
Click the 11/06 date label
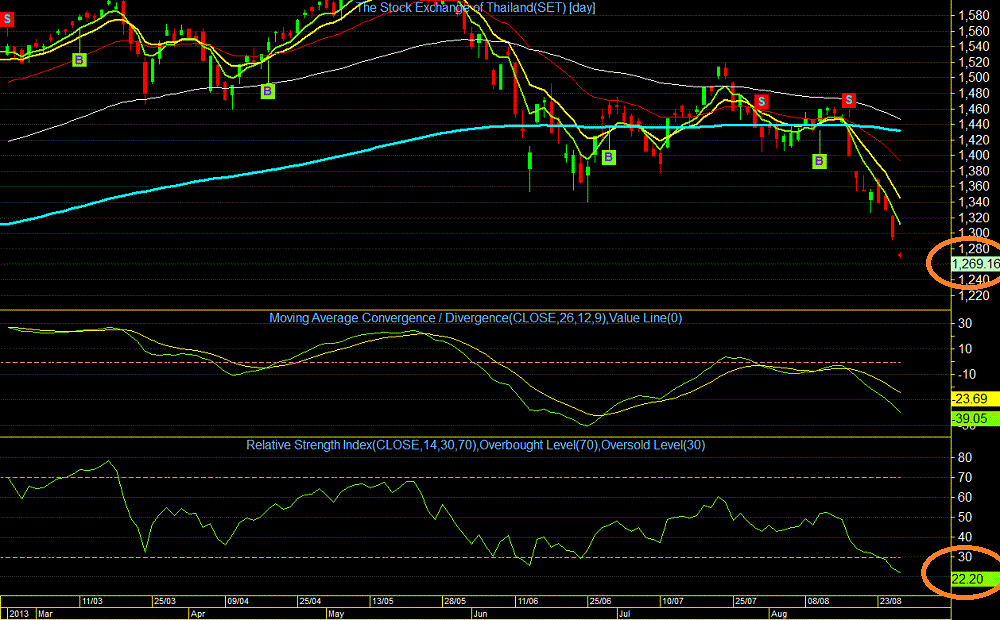tap(528, 601)
